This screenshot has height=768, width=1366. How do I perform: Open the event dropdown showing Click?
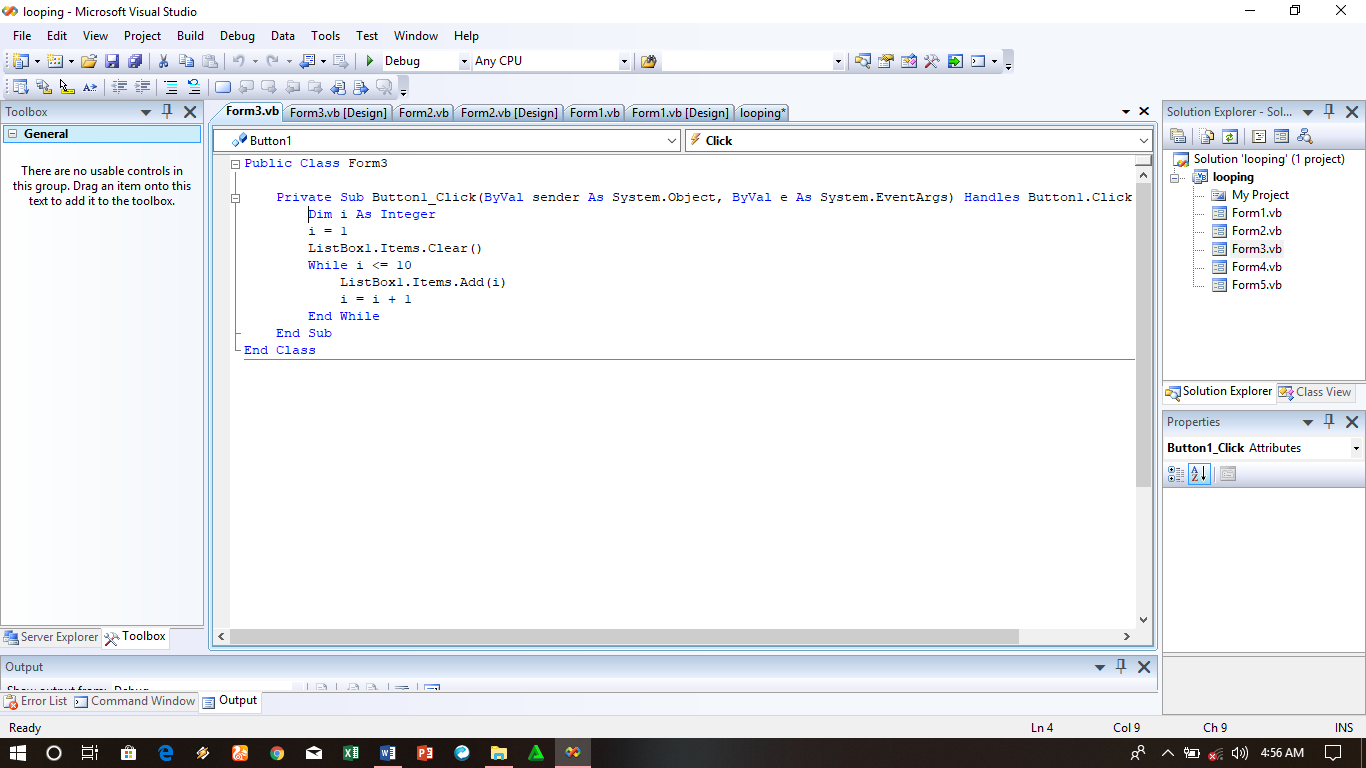(x=1143, y=140)
